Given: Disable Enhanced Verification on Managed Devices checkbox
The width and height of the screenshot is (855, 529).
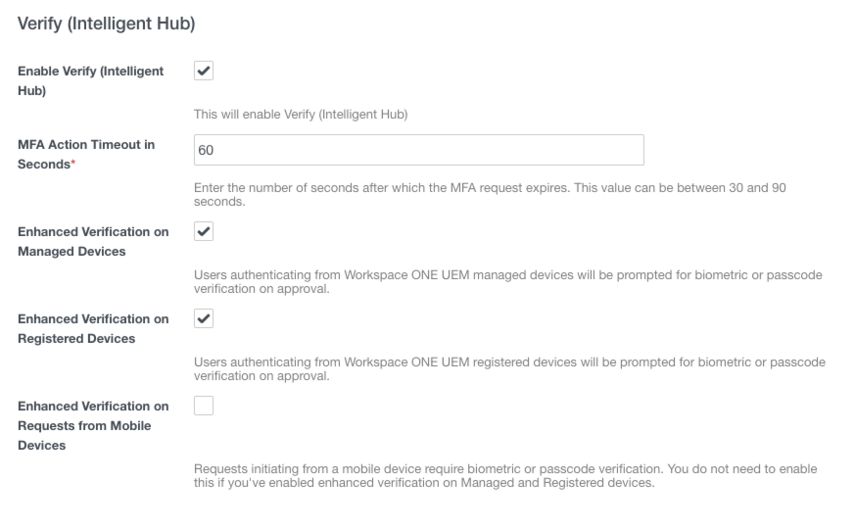Looking at the screenshot, I should click(x=204, y=231).
